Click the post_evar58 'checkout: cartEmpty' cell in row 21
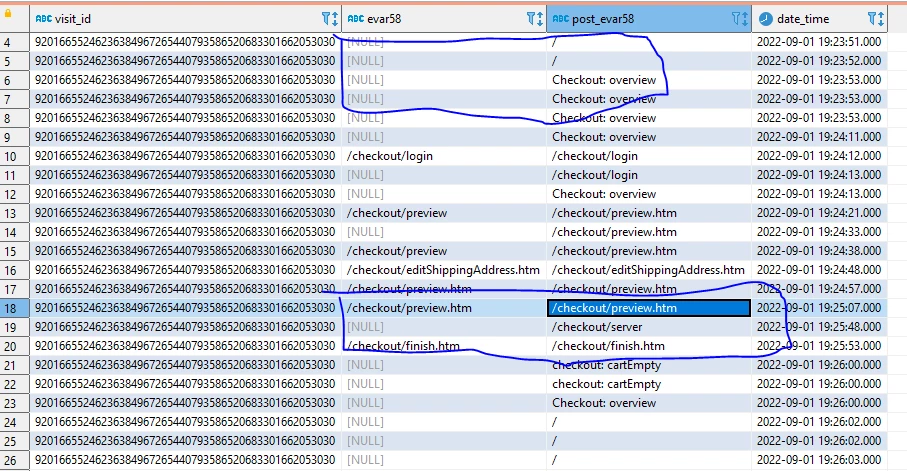This screenshot has width=907, height=471. click(649, 365)
